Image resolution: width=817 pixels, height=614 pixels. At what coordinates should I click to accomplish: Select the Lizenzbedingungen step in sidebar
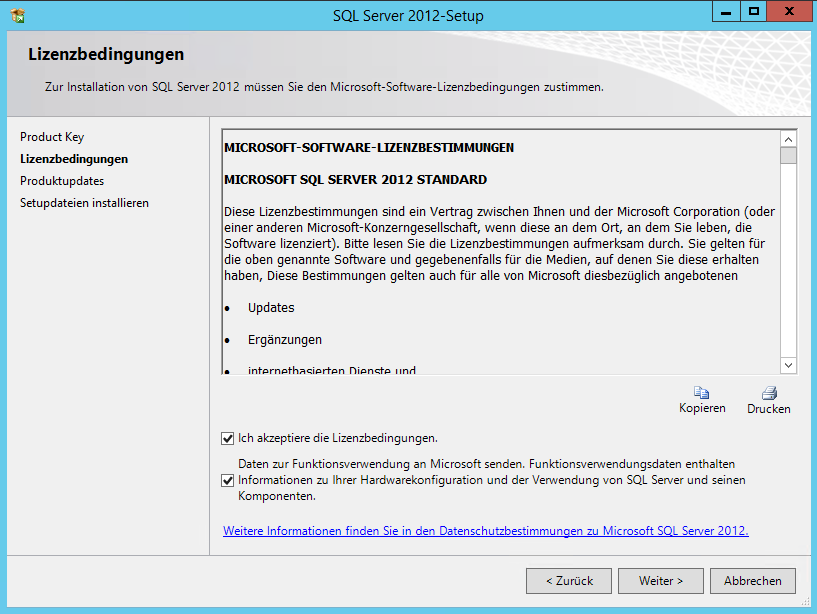point(74,159)
